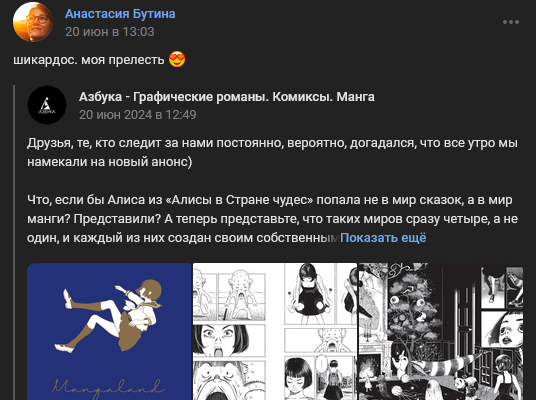Screen dimensions: 536x400
Task: Click the paragraph about Алиса из «Алисы в Стране чудес»
Action: 272,219
